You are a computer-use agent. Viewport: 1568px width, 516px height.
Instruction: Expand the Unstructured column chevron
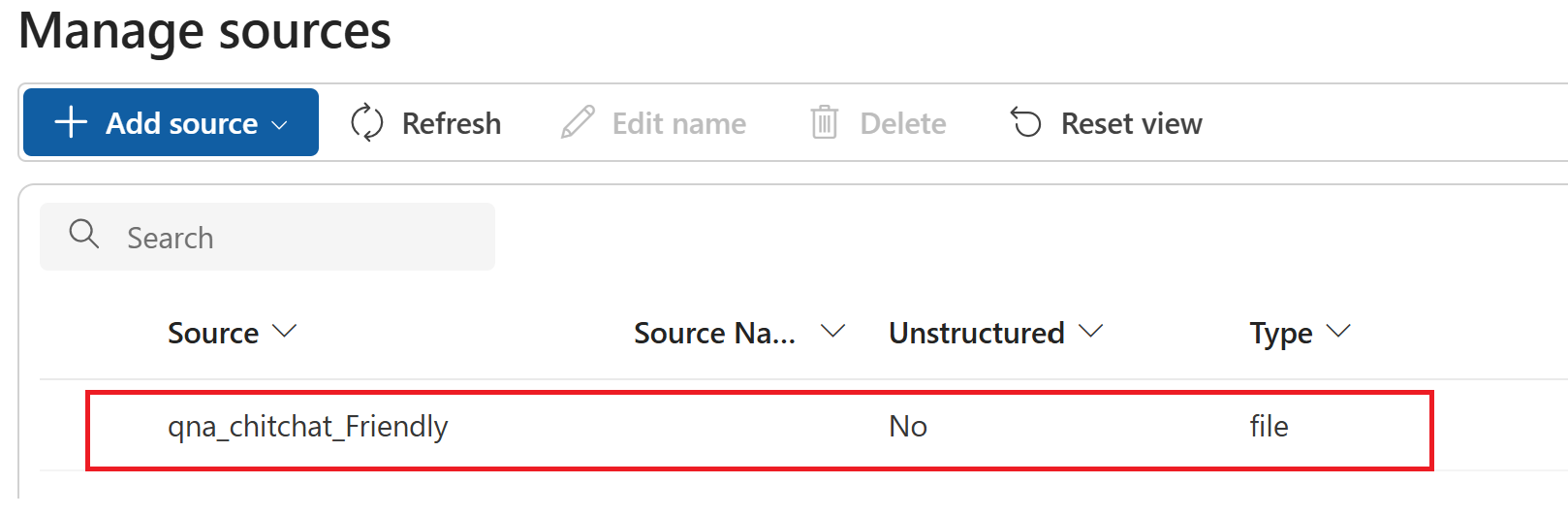click(x=1090, y=332)
